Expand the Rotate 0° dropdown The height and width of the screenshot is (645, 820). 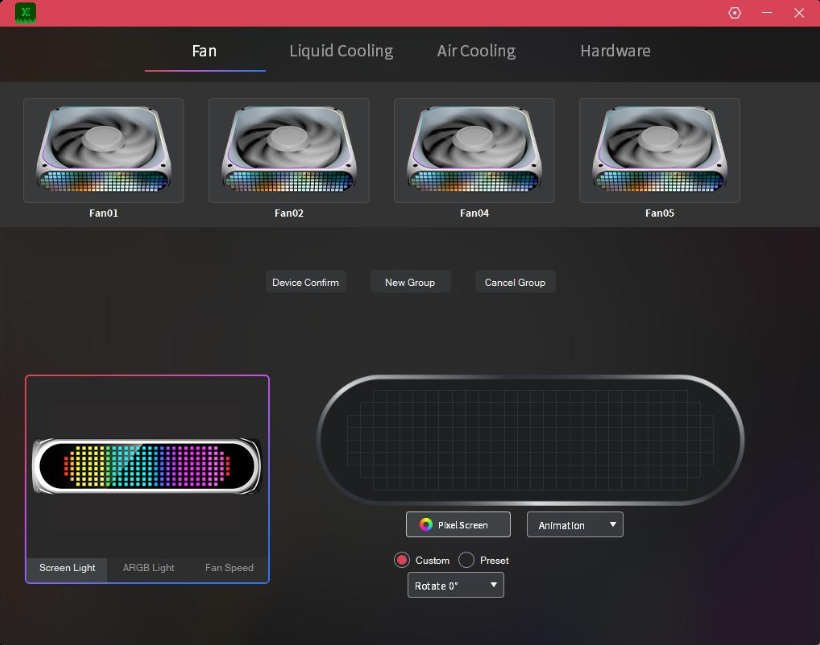455,585
